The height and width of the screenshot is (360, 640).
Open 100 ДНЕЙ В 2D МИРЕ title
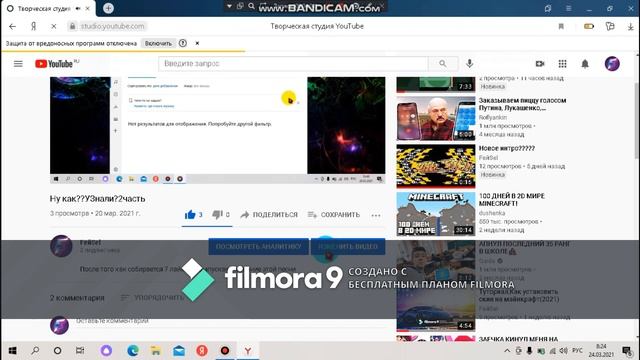pos(512,200)
